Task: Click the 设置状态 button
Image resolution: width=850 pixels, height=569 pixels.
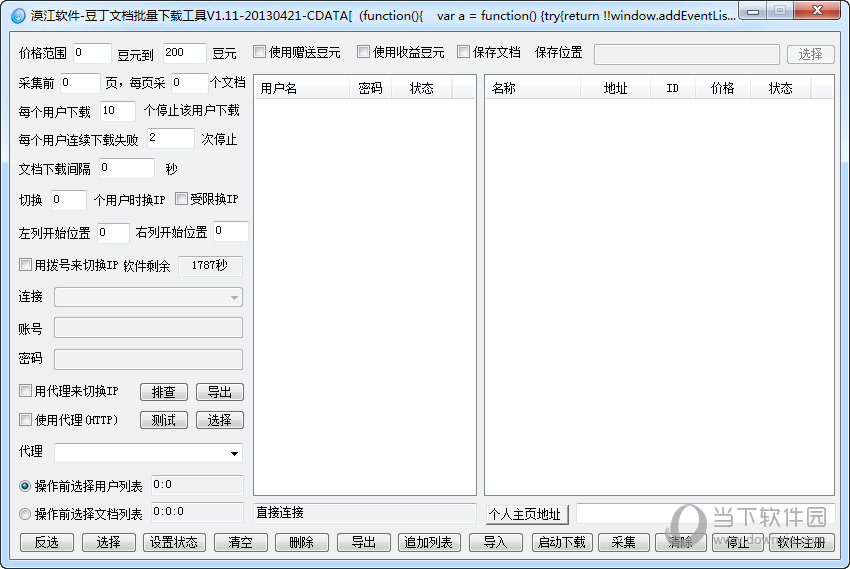Action: 174,542
